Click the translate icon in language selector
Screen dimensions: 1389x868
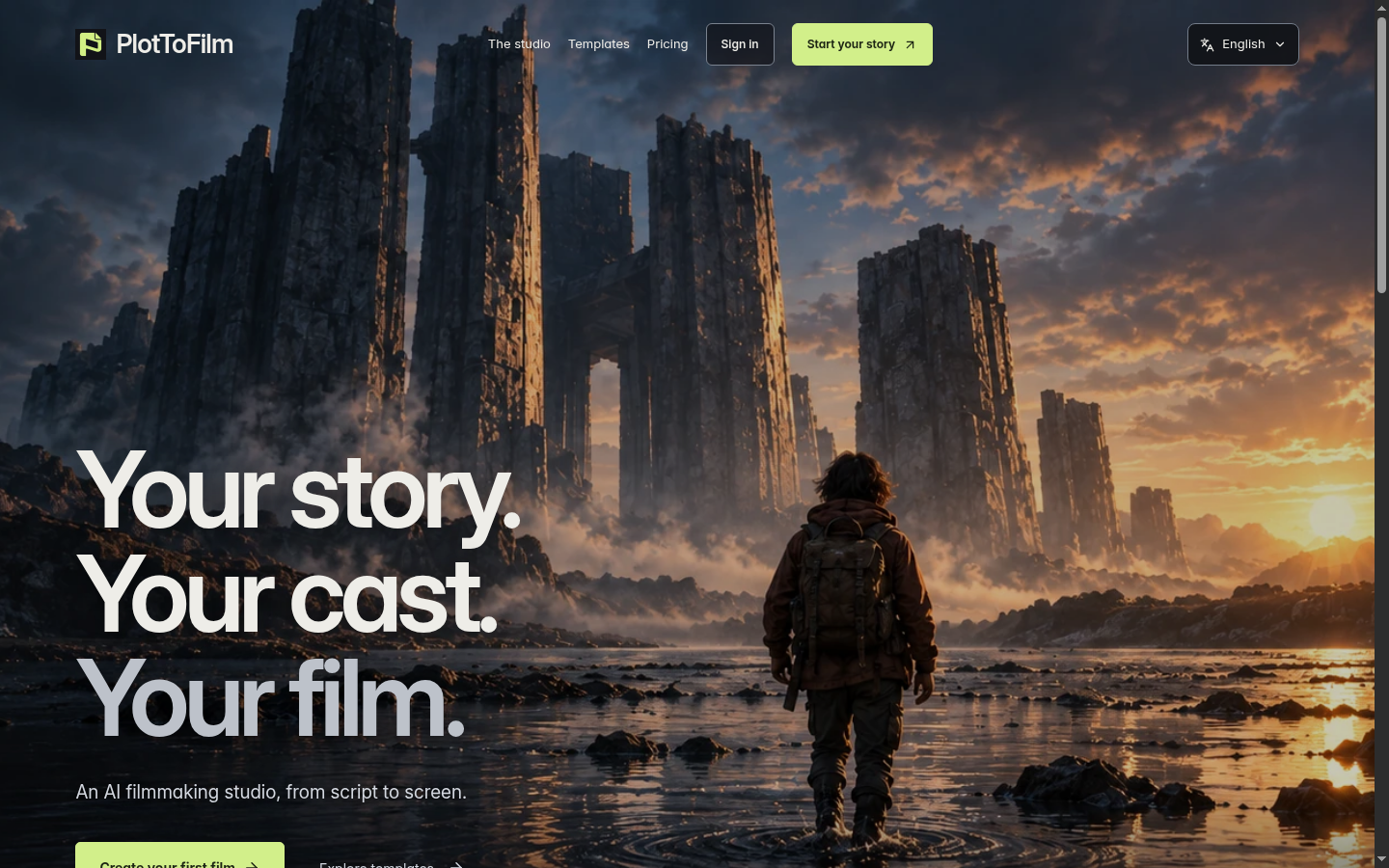coord(1207,44)
